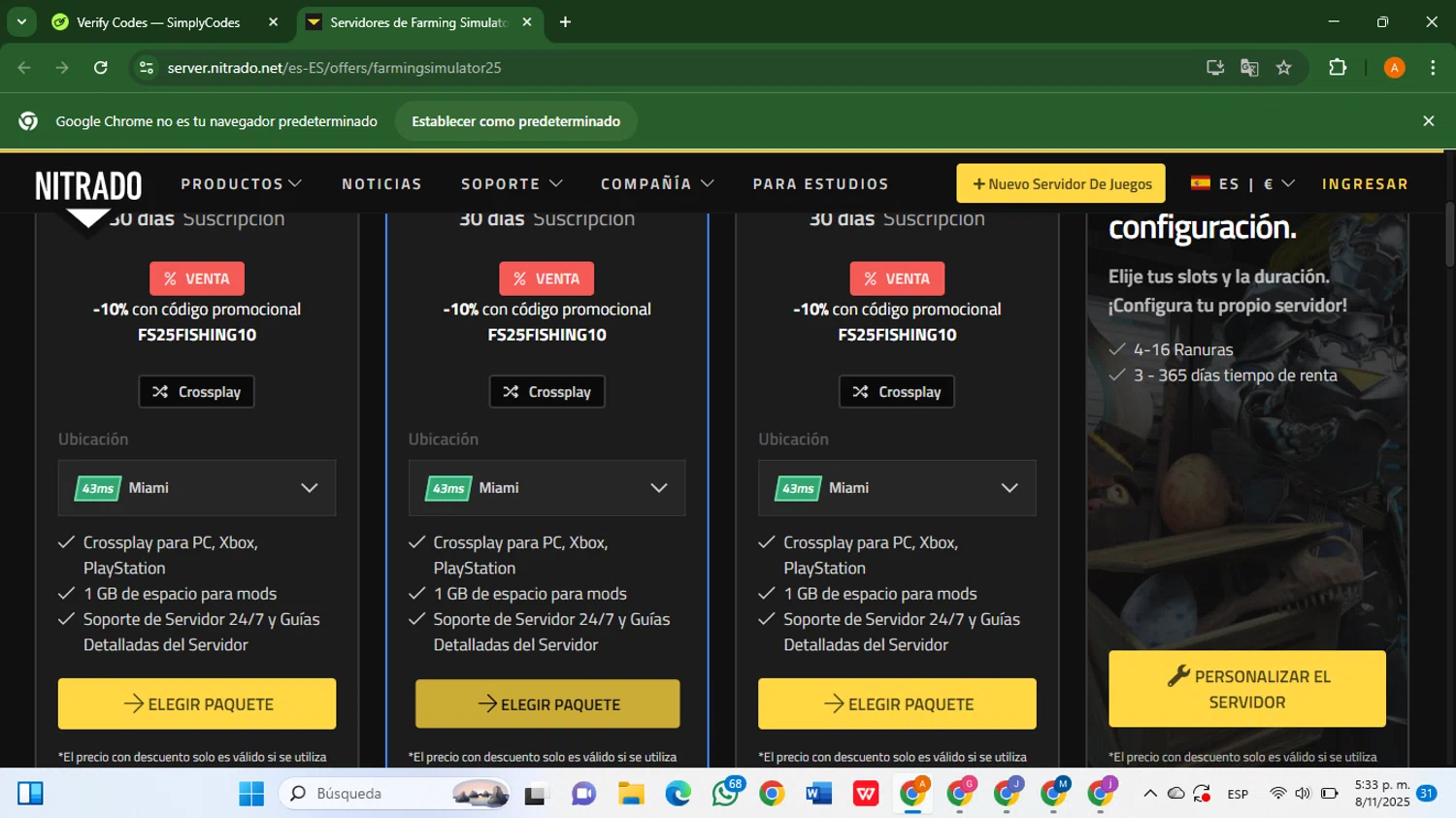Install this page as app icon

1214,68
